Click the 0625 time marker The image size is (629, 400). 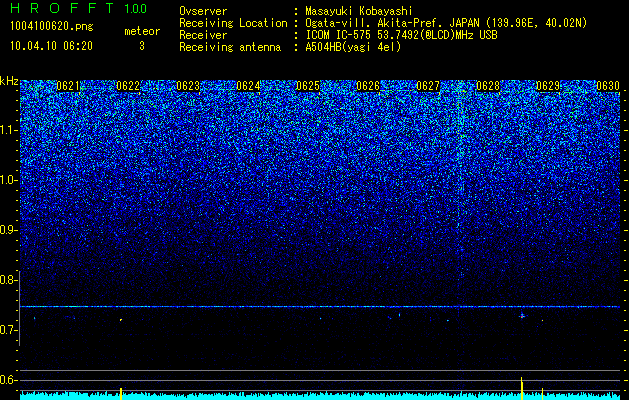(x=308, y=86)
